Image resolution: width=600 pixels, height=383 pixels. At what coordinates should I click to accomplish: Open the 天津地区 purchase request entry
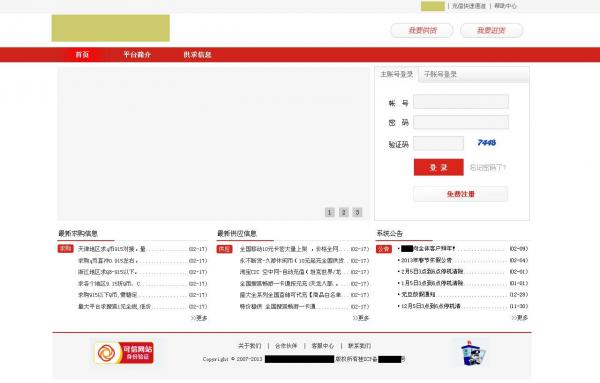tap(112, 249)
